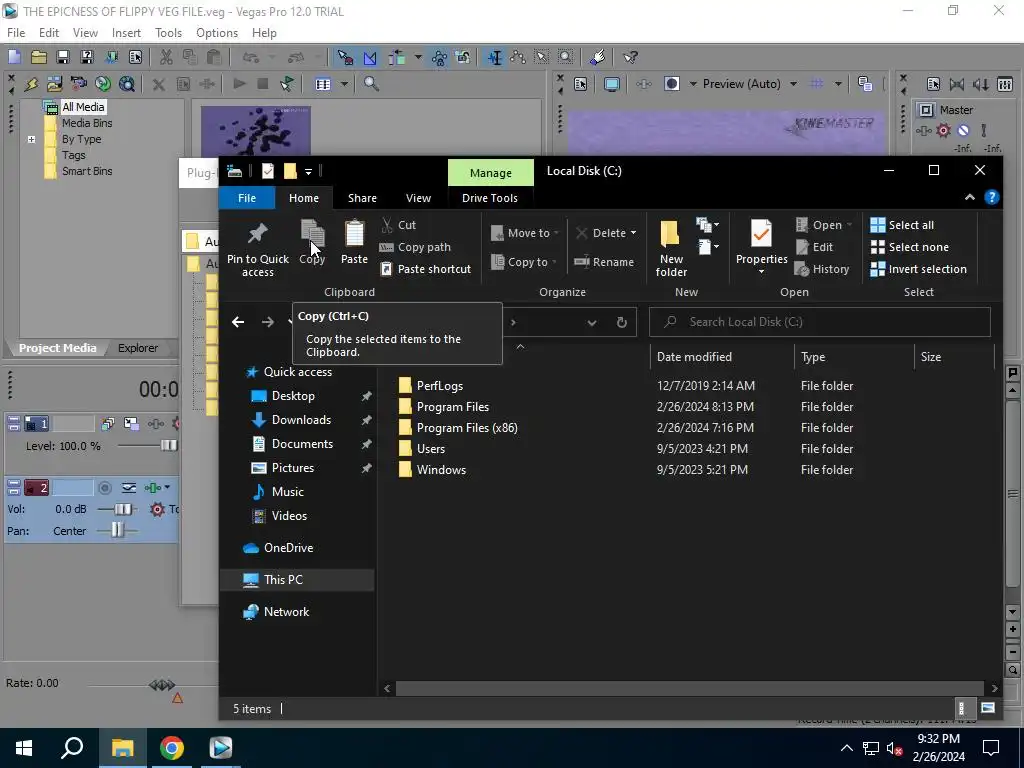Go back with the Explorer back arrow

(238, 322)
